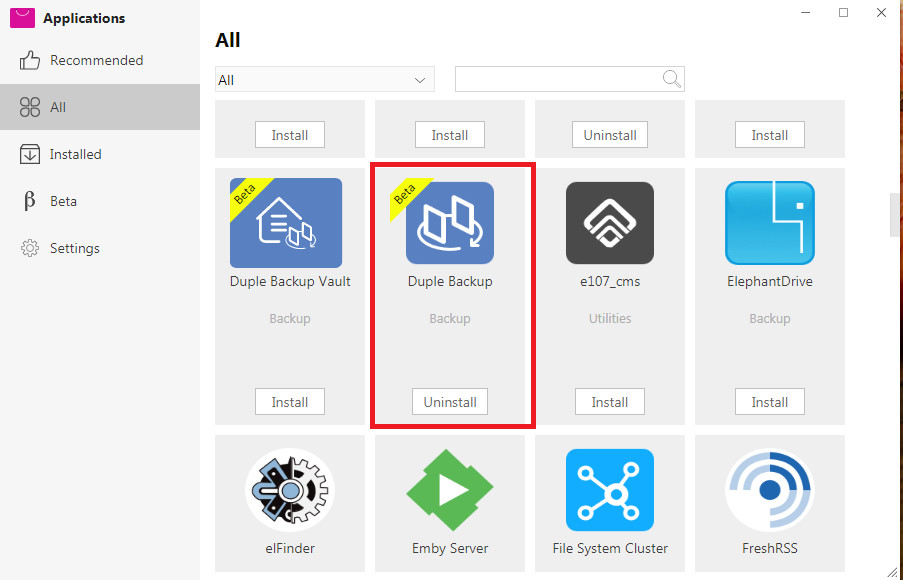The image size is (903, 580).
Task: Click the search magnifier icon
Action: (x=671, y=79)
